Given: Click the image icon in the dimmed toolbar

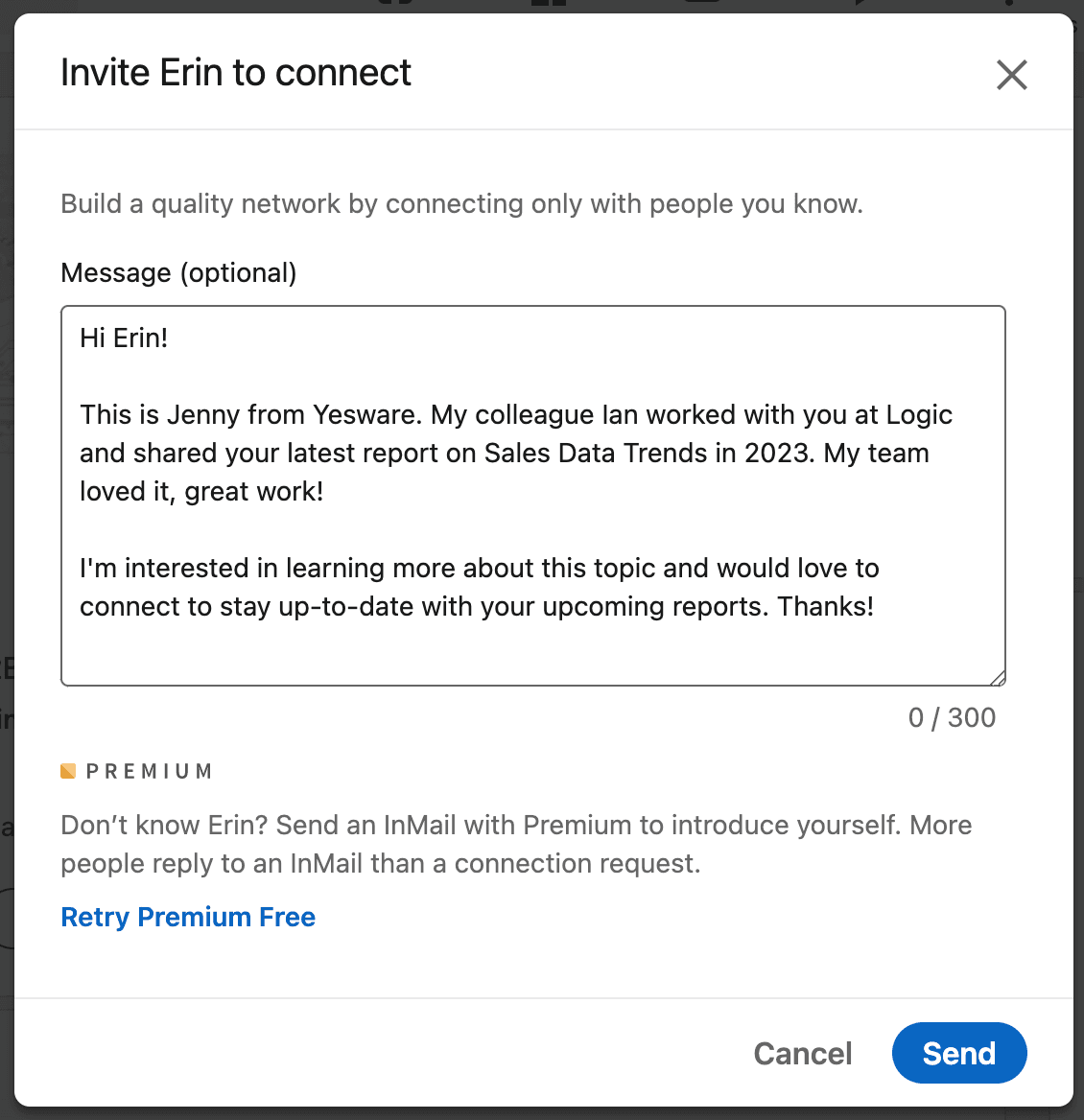Looking at the screenshot, I should point(701,5).
